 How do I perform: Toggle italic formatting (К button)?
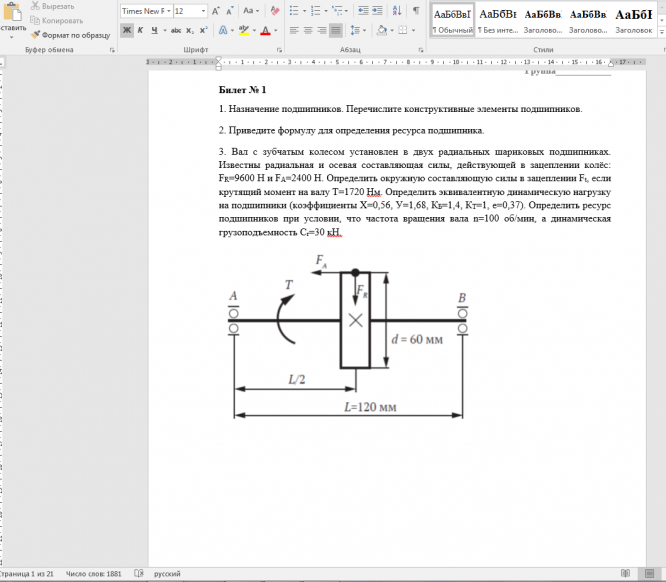(x=140, y=31)
